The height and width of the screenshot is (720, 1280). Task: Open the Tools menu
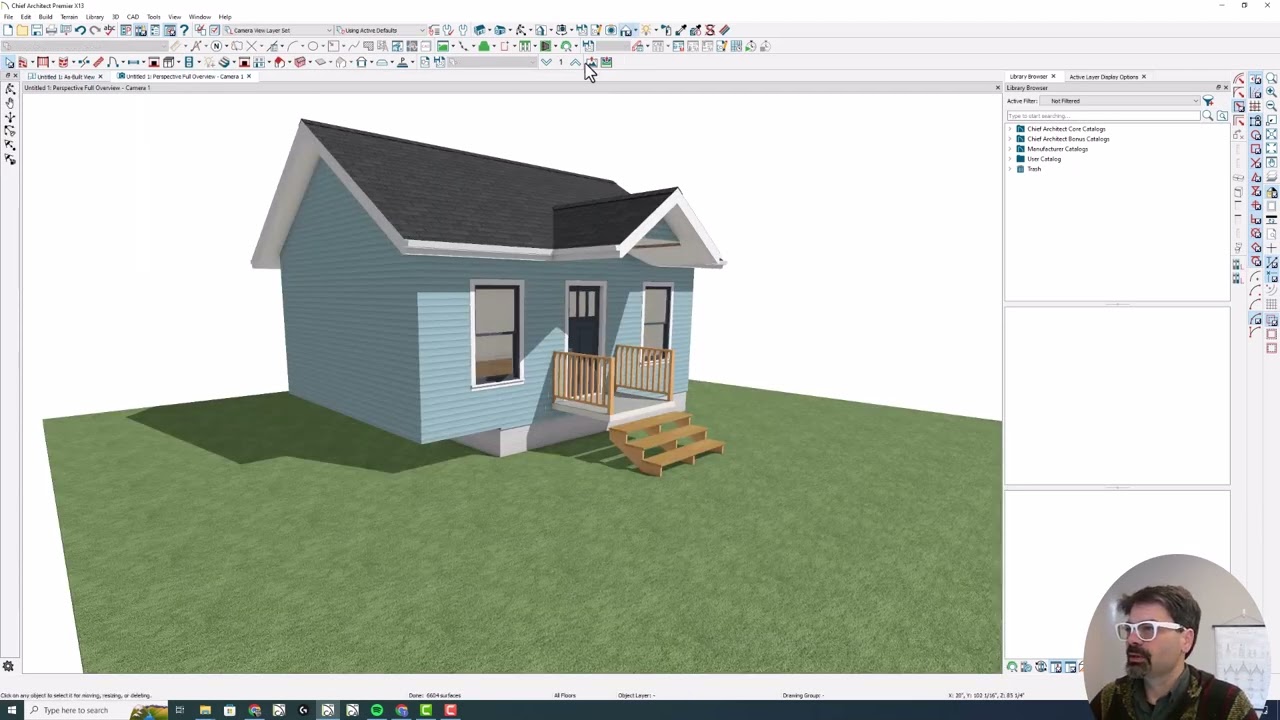[153, 17]
